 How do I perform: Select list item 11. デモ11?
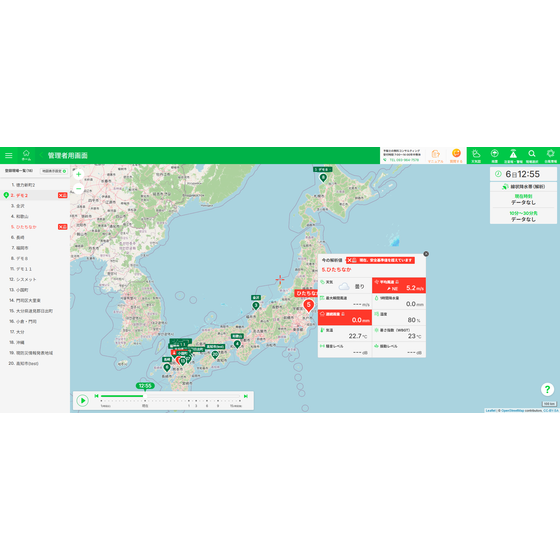(35, 269)
